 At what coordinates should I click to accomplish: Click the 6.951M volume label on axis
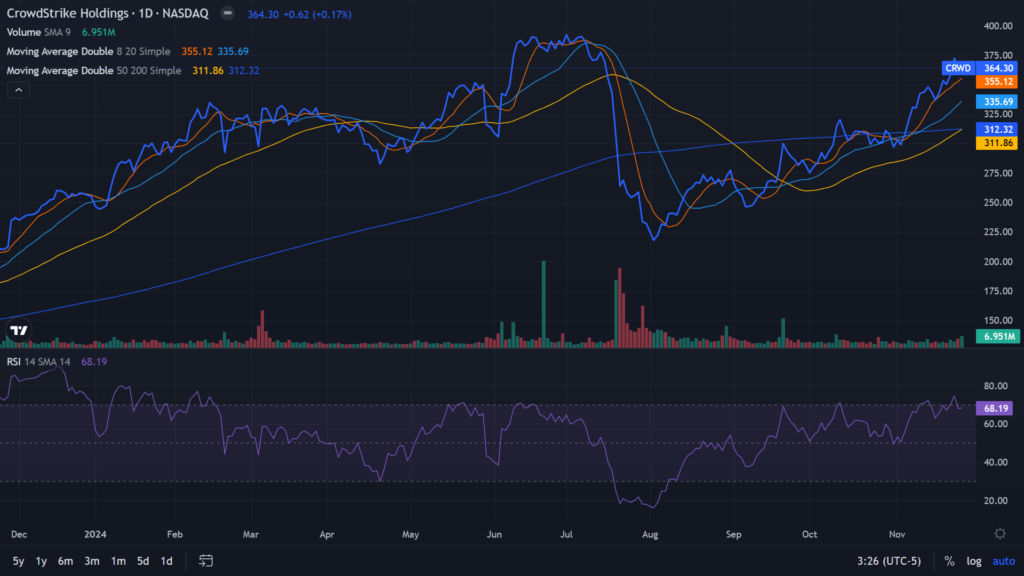click(x=998, y=336)
